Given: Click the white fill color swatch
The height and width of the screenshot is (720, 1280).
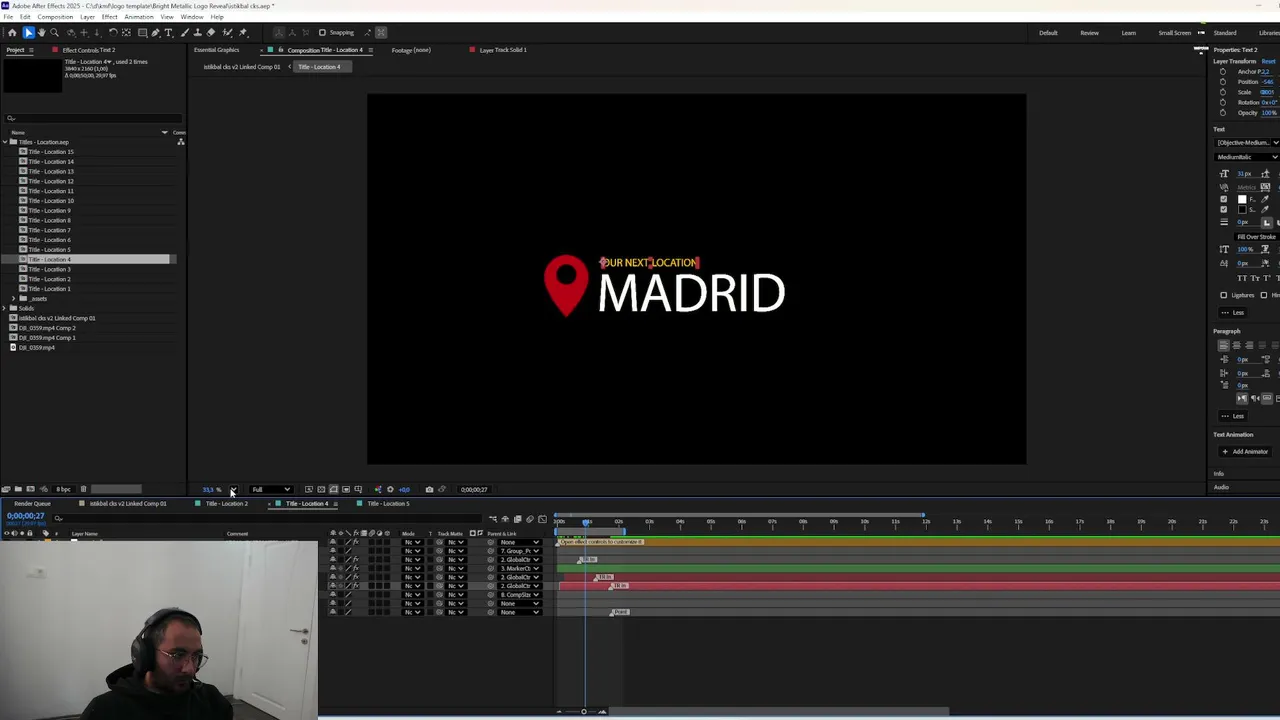Looking at the screenshot, I should pos(1242,199).
